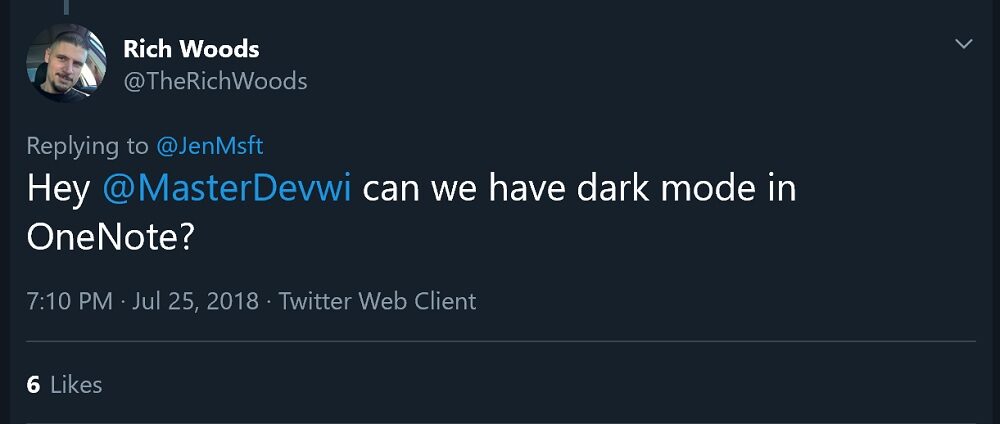Go to the @TheRichWoods handle
Screen dimensions: 1000x424
[x=214, y=81]
